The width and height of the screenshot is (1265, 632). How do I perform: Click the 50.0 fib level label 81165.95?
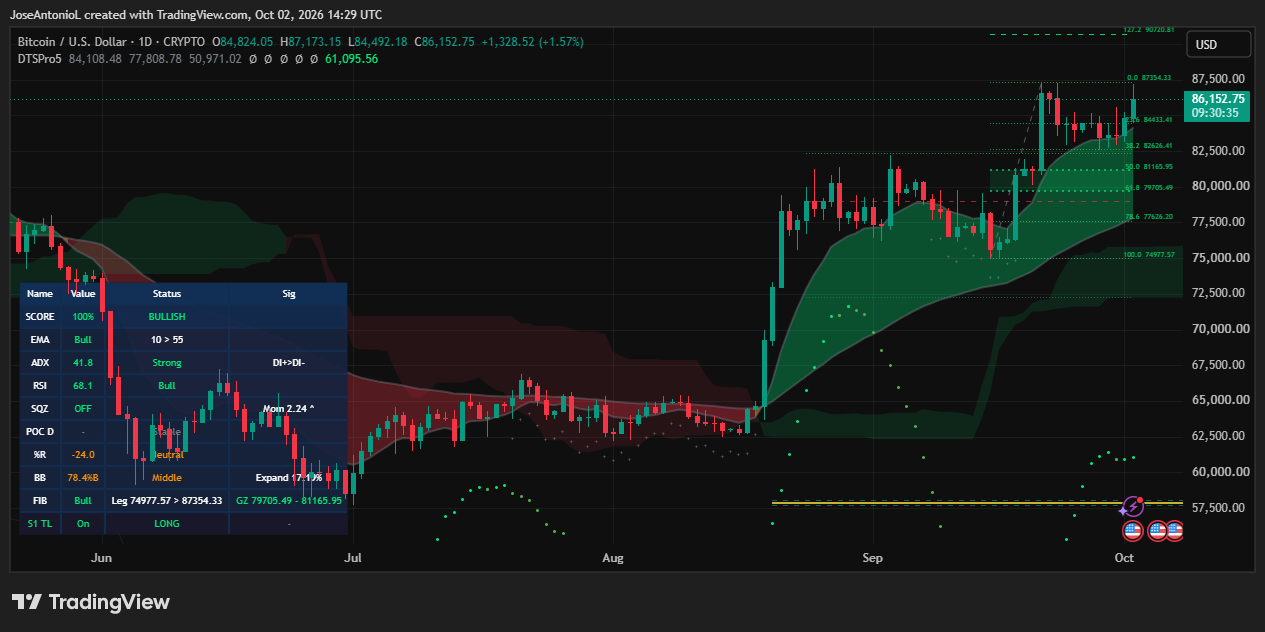(x=1149, y=167)
